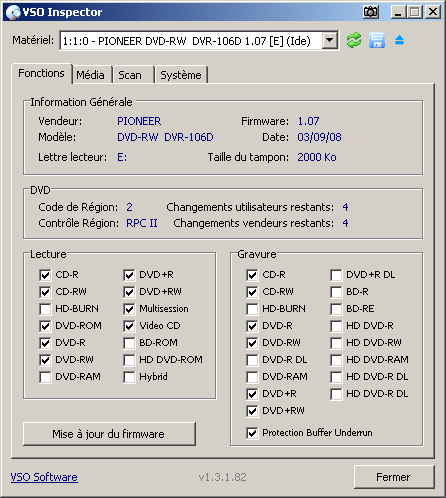
Task: Click the drive letter value E:
Action: tap(122, 157)
